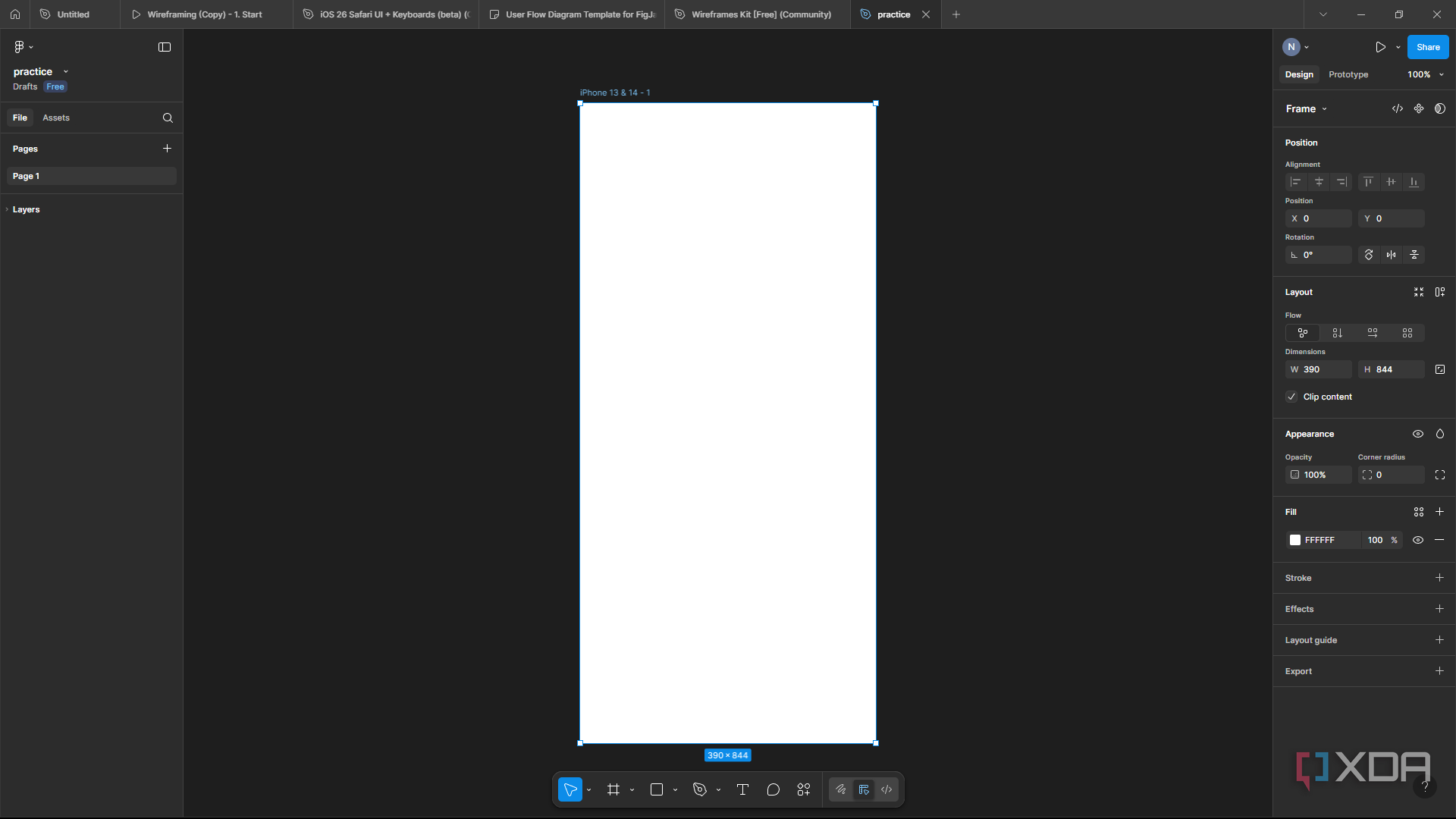This screenshot has height=819, width=1456.
Task: Select the Text tool
Action: click(742, 789)
